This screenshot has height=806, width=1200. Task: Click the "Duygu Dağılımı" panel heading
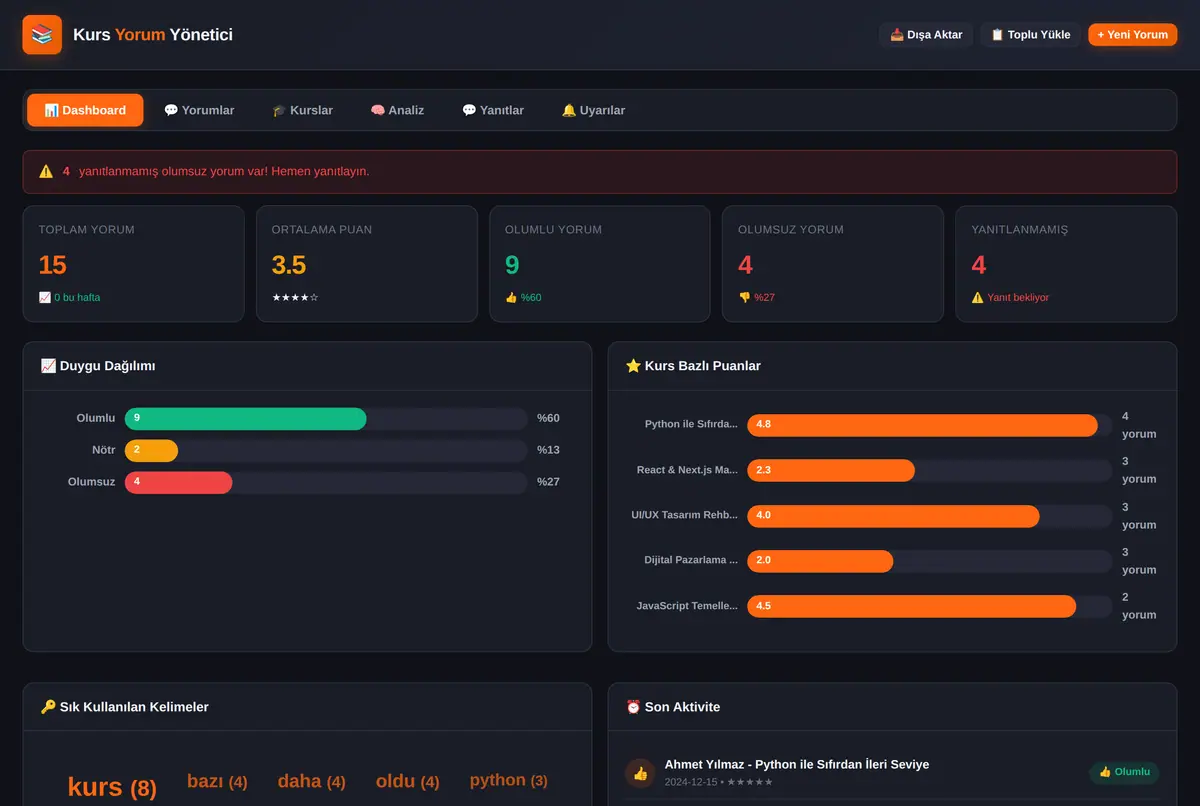point(98,366)
